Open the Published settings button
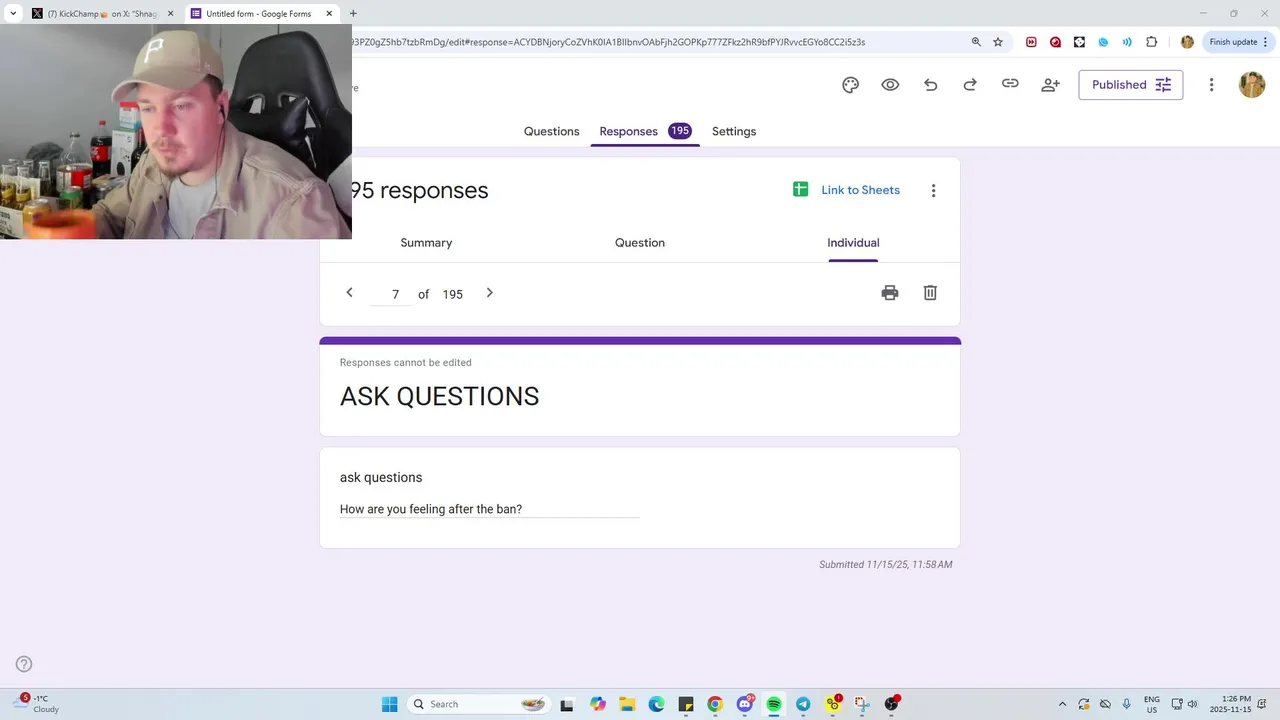This screenshot has width=1280, height=720. pyautogui.click(x=1130, y=85)
